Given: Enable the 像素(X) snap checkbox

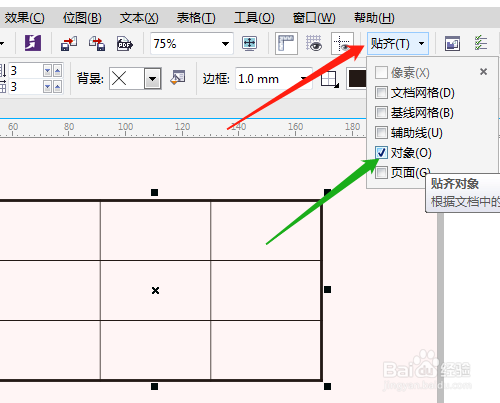Looking at the screenshot, I should point(381,72).
